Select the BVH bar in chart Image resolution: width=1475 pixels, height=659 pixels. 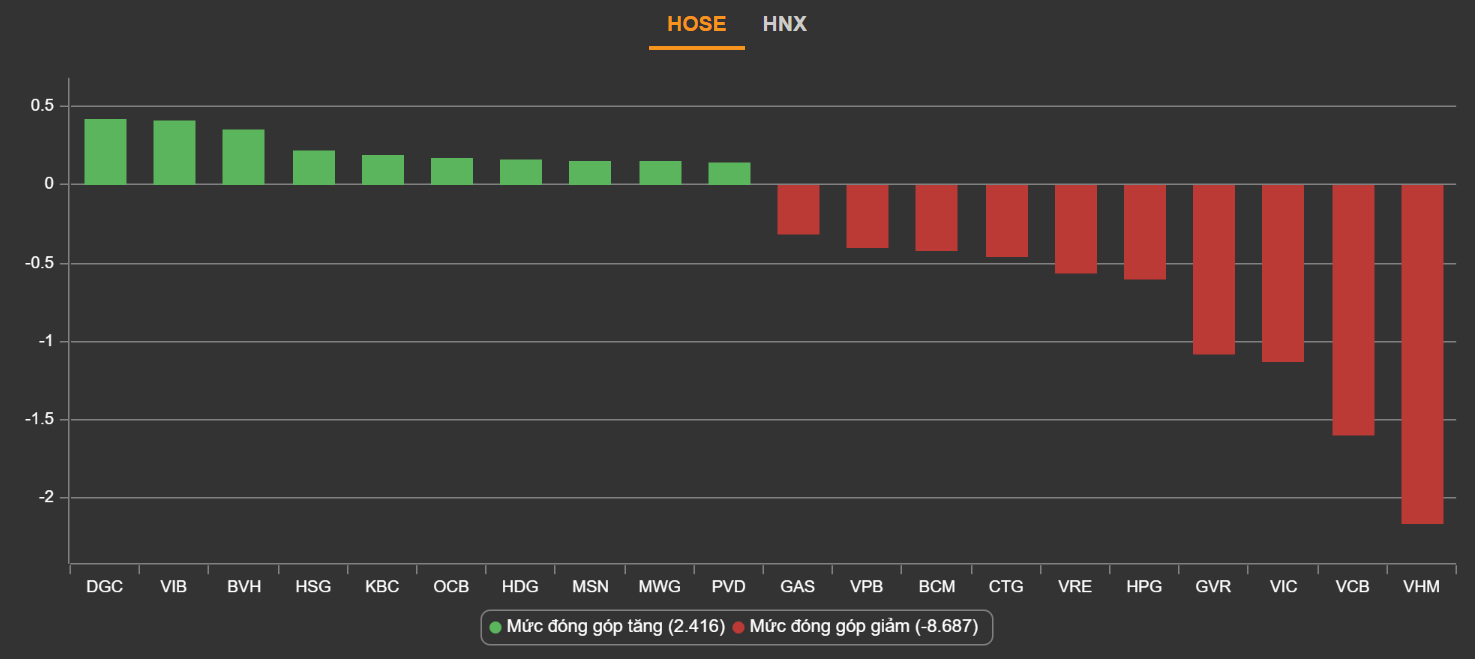coord(243,157)
